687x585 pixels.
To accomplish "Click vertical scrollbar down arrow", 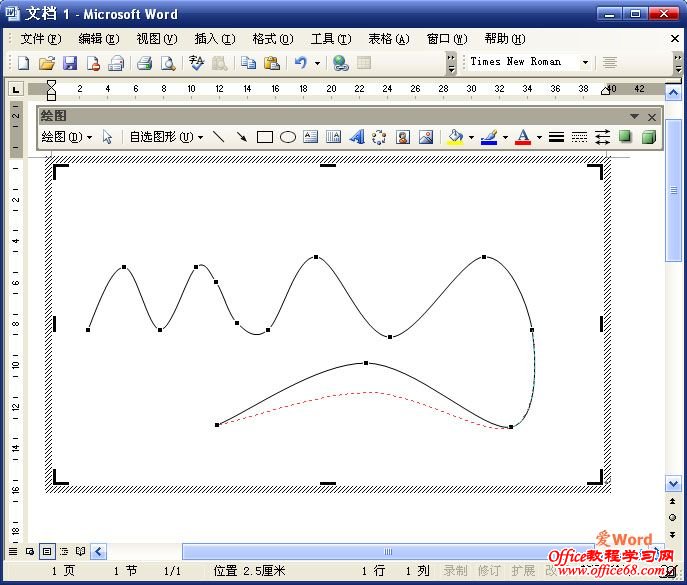I will tap(673, 484).
